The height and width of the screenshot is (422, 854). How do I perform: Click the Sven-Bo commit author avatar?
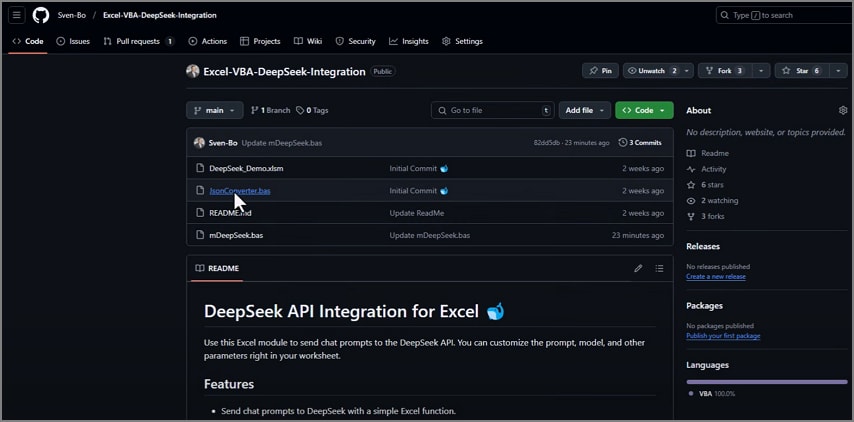click(x=199, y=143)
